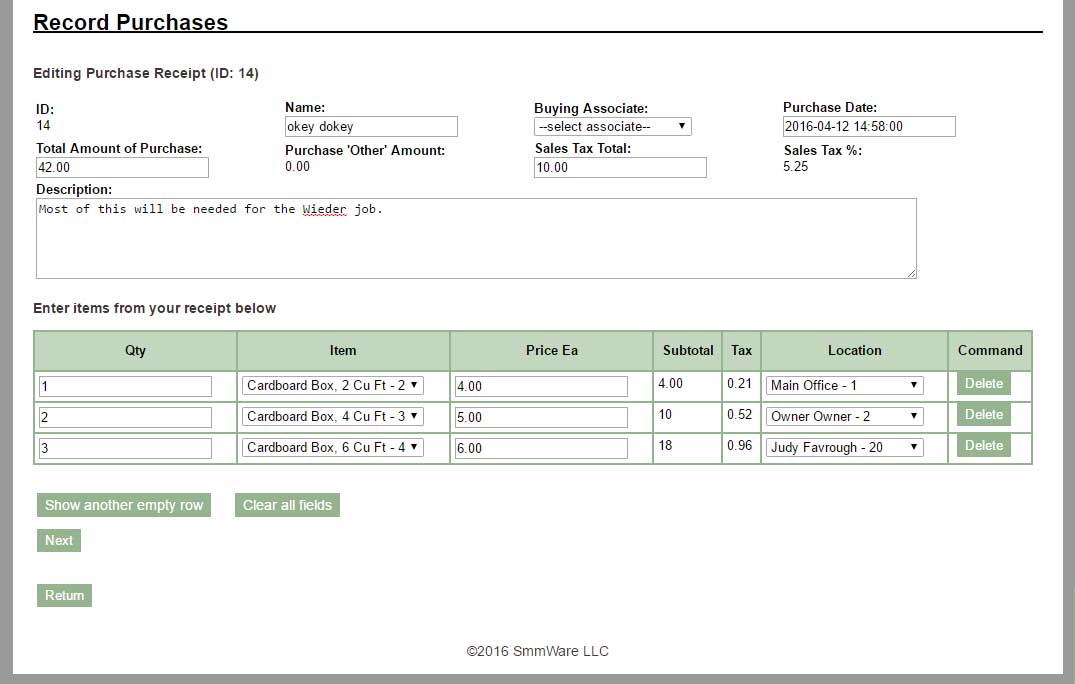Click the Record Purchases page heading

pyautogui.click(x=130, y=22)
